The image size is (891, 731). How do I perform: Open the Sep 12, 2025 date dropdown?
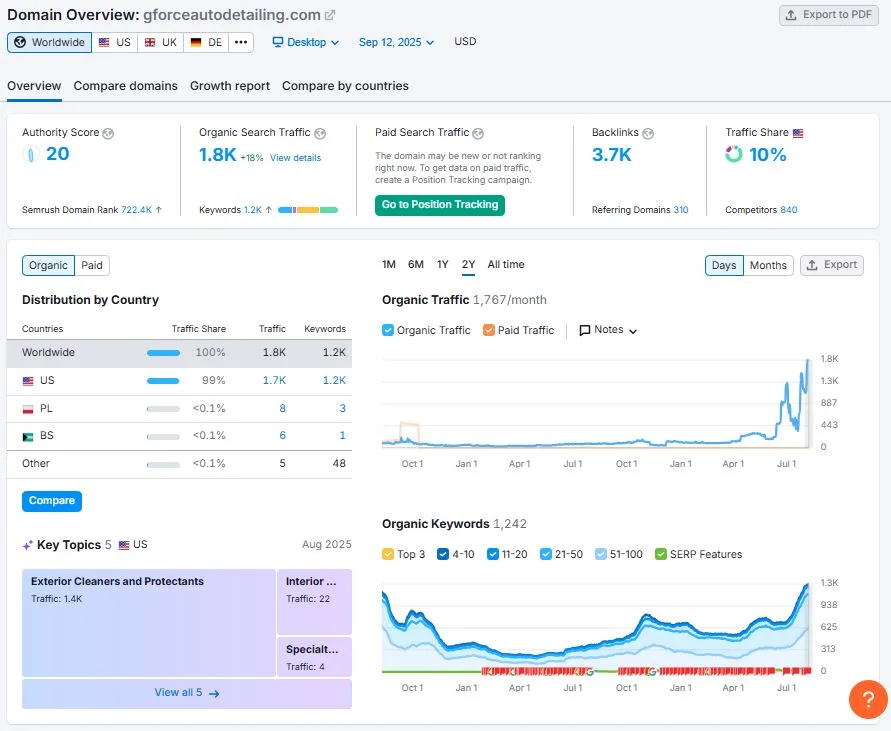coord(391,42)
